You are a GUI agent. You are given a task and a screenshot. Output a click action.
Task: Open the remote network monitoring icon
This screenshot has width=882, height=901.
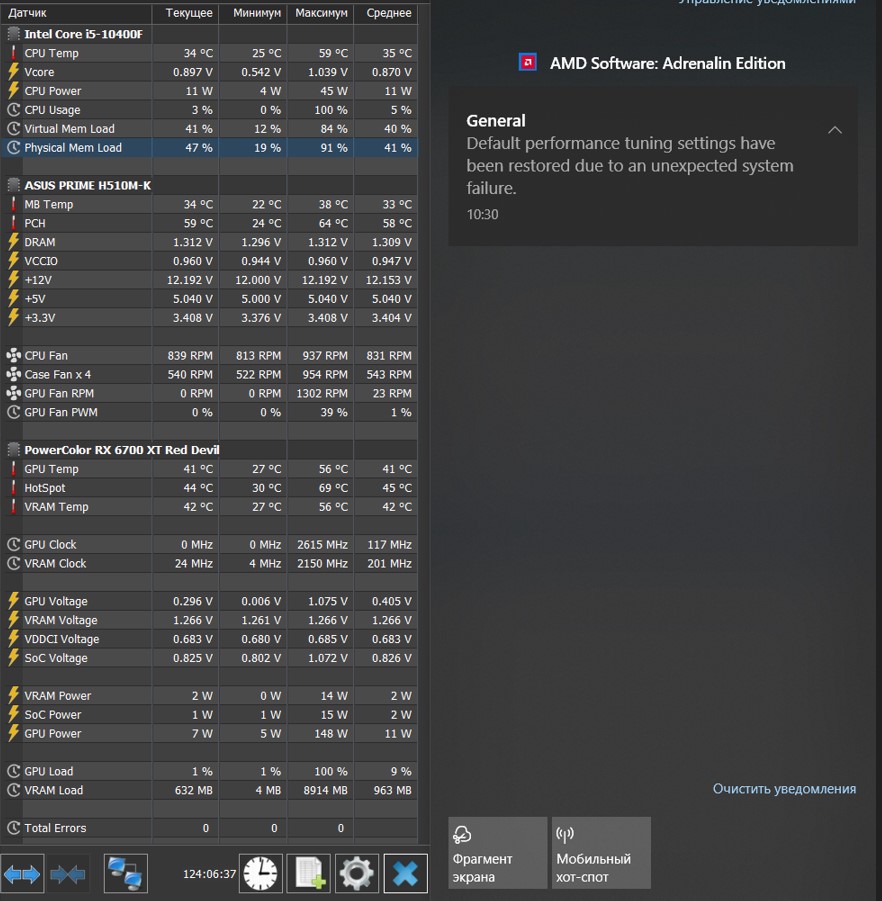pos(126,874)
